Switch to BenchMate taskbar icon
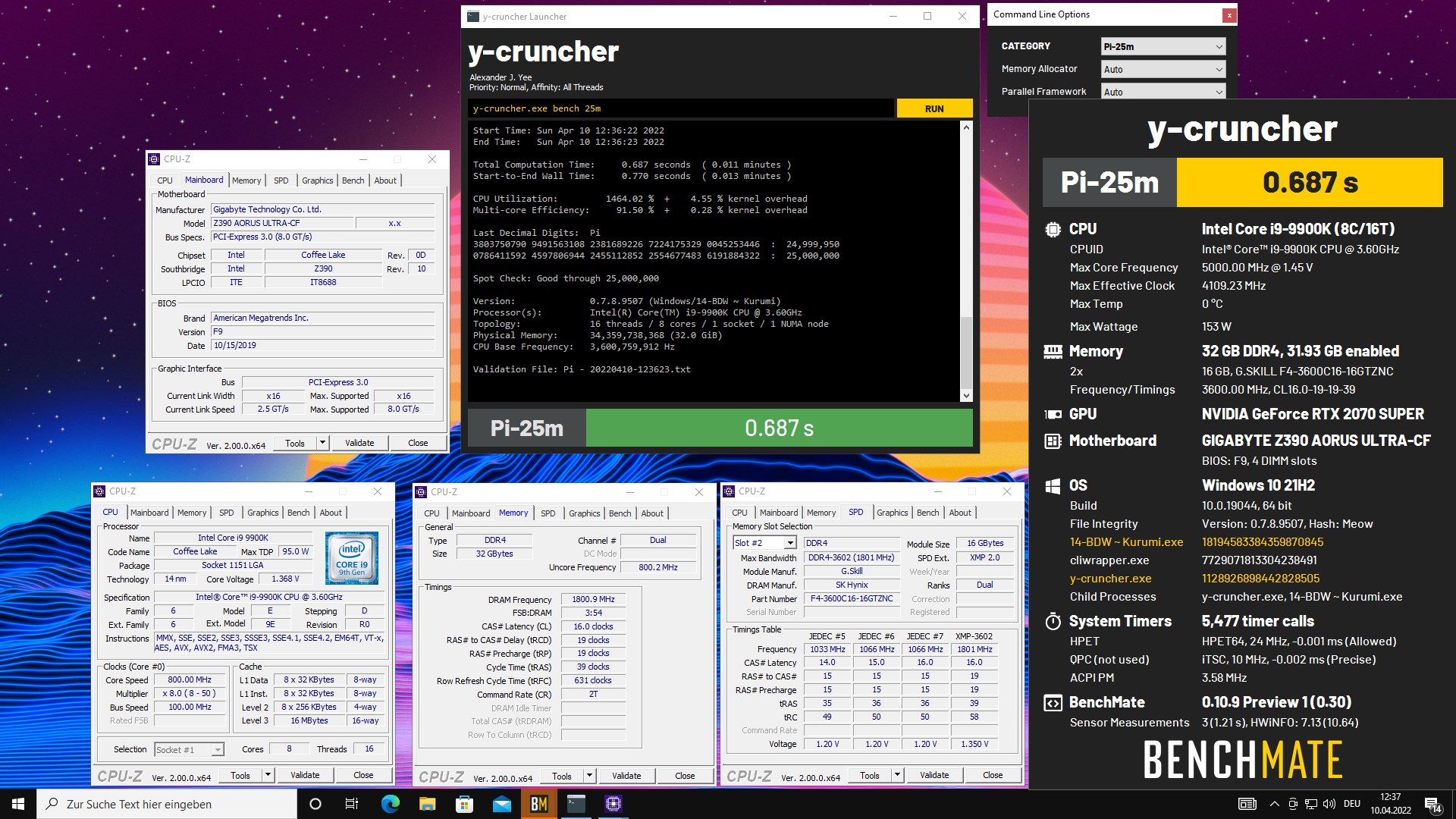This screenshot has height=819, width=1456. click(x=538, y=804)
